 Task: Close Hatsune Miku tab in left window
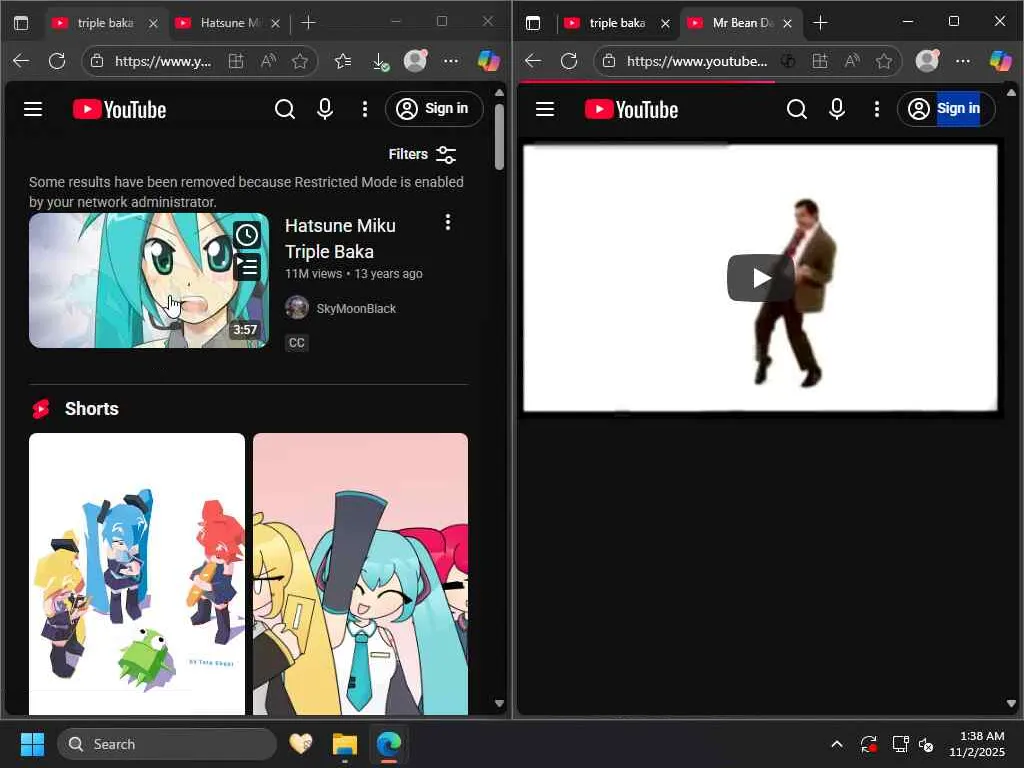click(x=276, y=24)
